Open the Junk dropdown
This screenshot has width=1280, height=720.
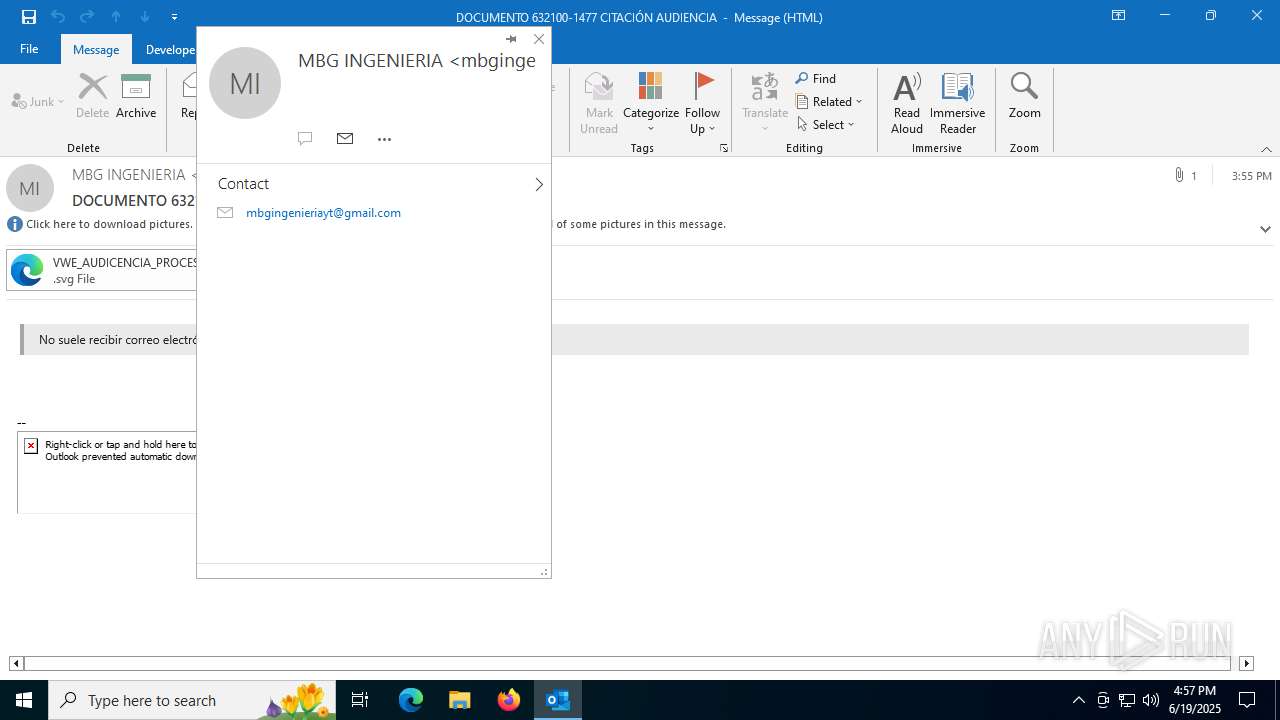(38, 101)
